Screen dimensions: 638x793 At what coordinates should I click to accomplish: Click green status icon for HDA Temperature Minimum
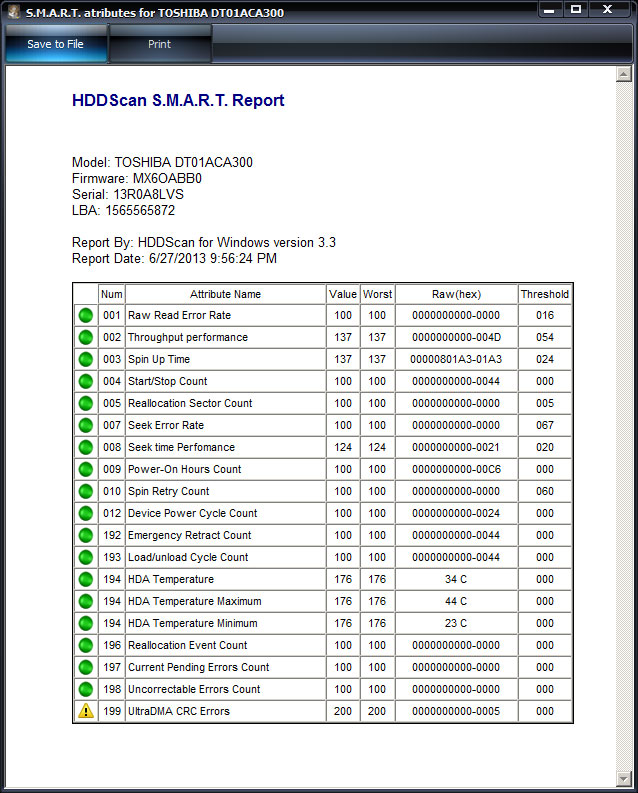click(86, 624)
